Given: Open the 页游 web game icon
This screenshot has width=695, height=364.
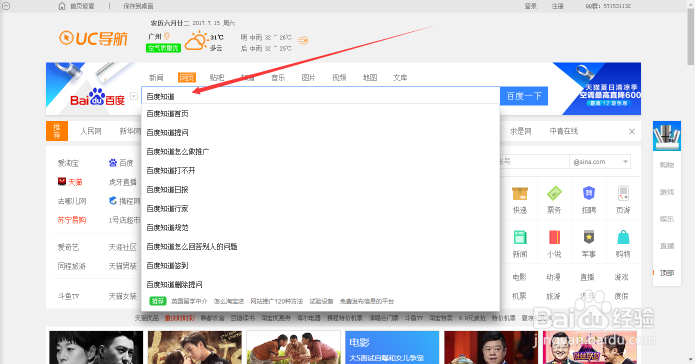Looking at the screenshot, I should point(623,193).
